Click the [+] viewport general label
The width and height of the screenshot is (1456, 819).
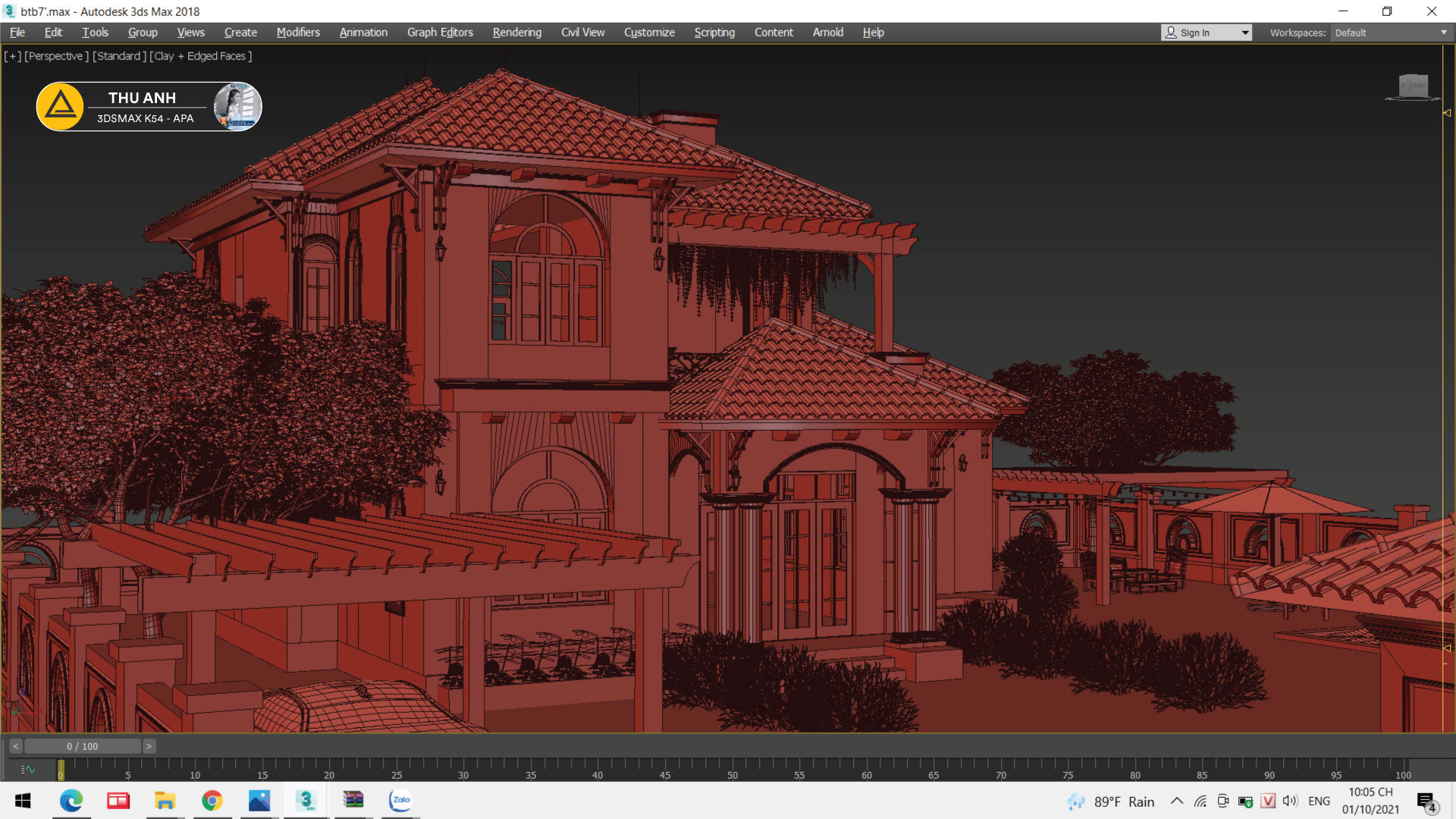point(13,56)
